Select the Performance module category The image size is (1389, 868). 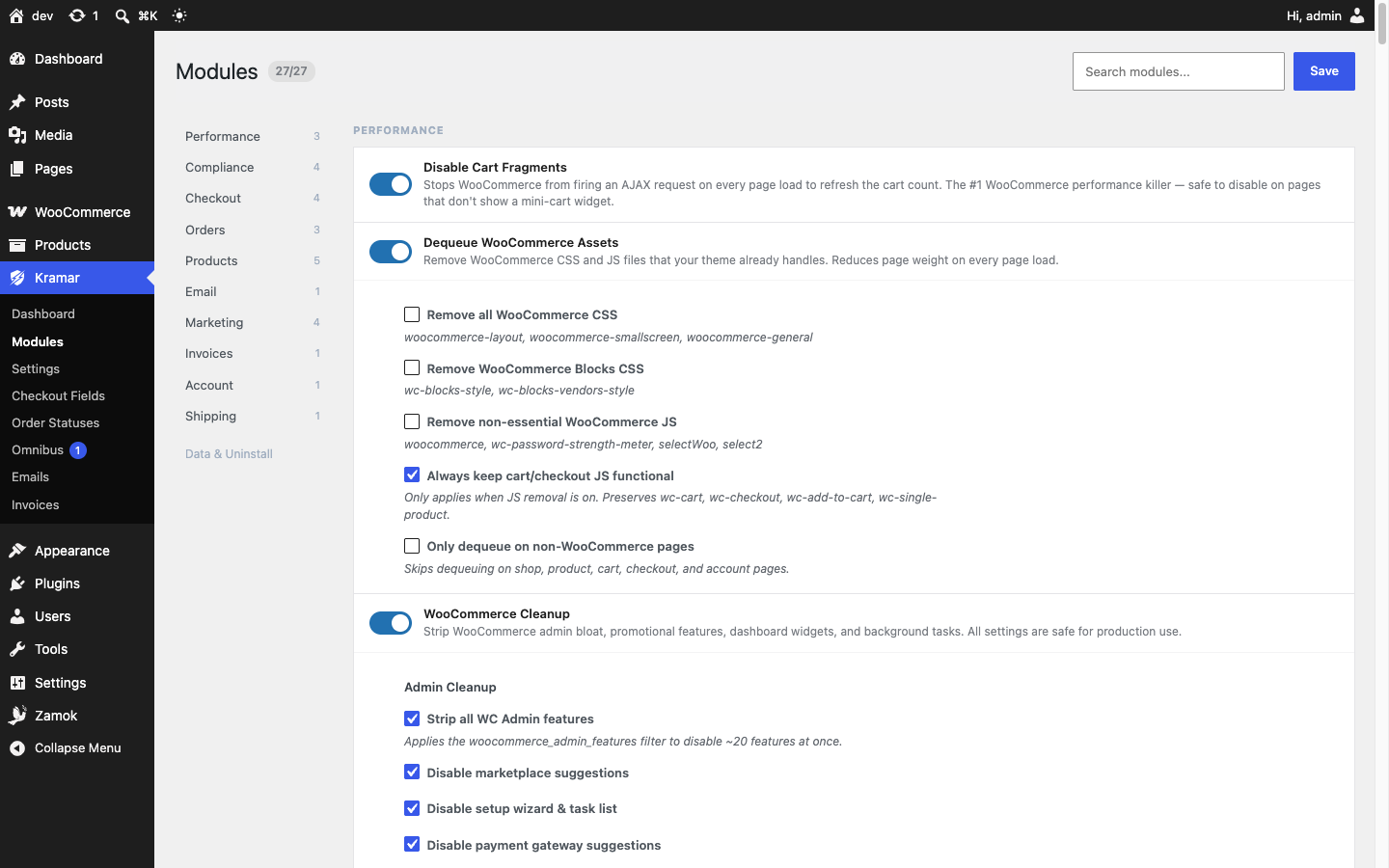tap(253, 136)
